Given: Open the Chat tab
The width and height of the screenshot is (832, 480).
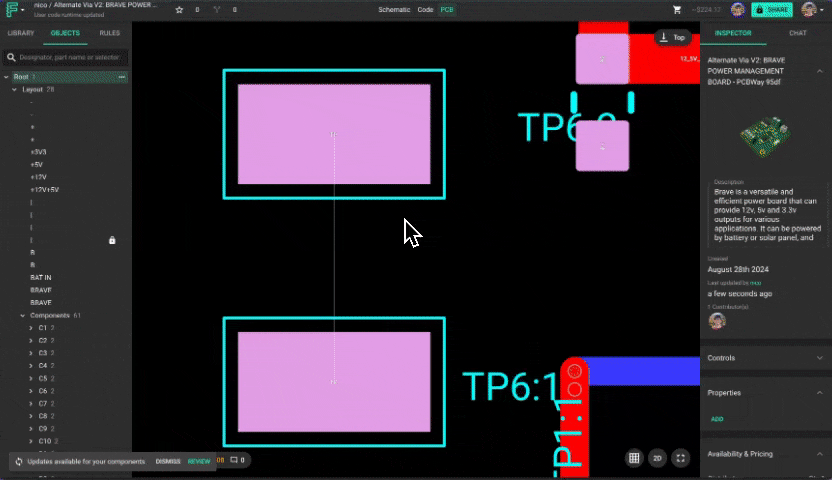Looking at the screenshot, I should (x=798, y=33).
